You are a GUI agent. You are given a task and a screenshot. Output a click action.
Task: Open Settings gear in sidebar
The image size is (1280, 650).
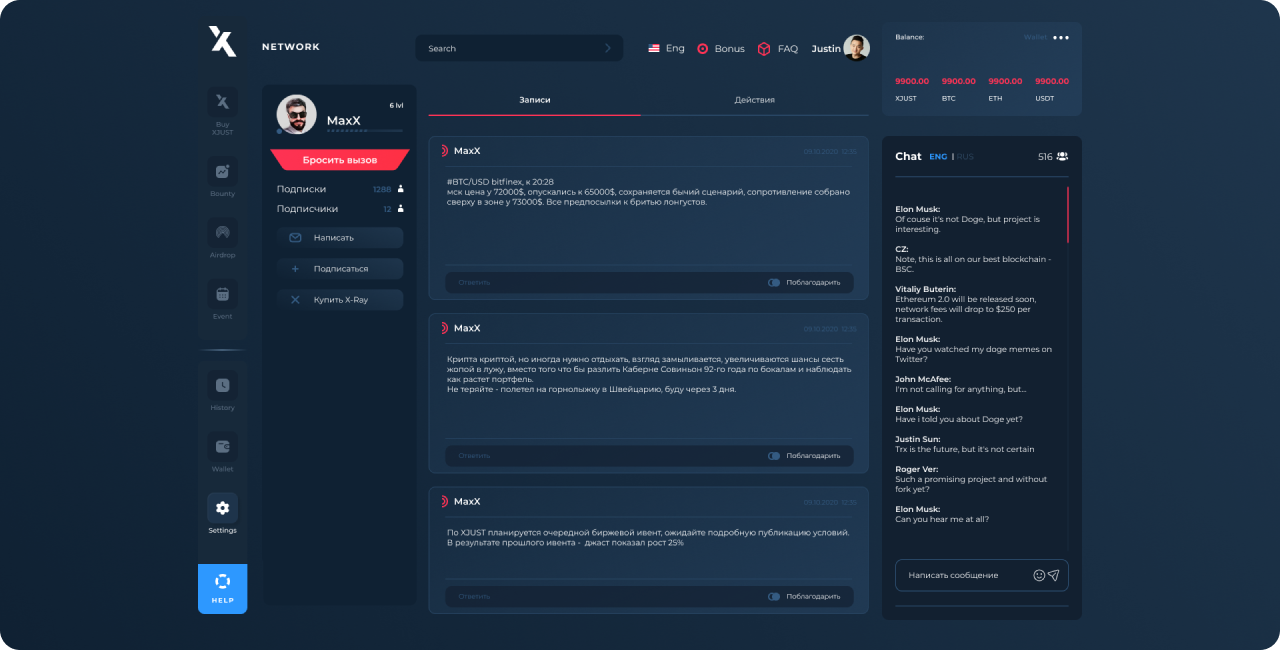222,508
